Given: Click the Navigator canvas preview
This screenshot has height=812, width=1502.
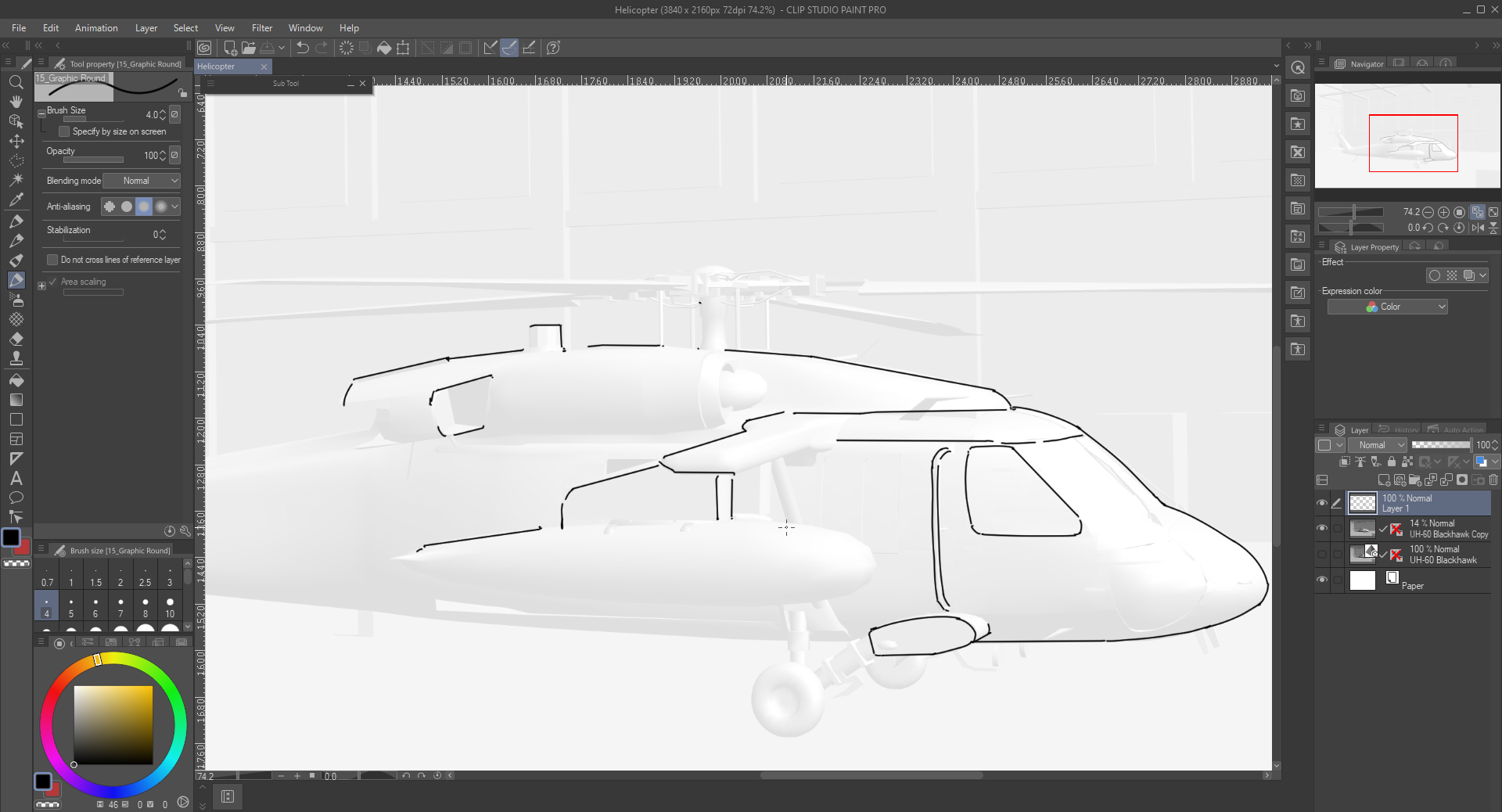Looking at the screenshot, I should [x=1407, y=137].
